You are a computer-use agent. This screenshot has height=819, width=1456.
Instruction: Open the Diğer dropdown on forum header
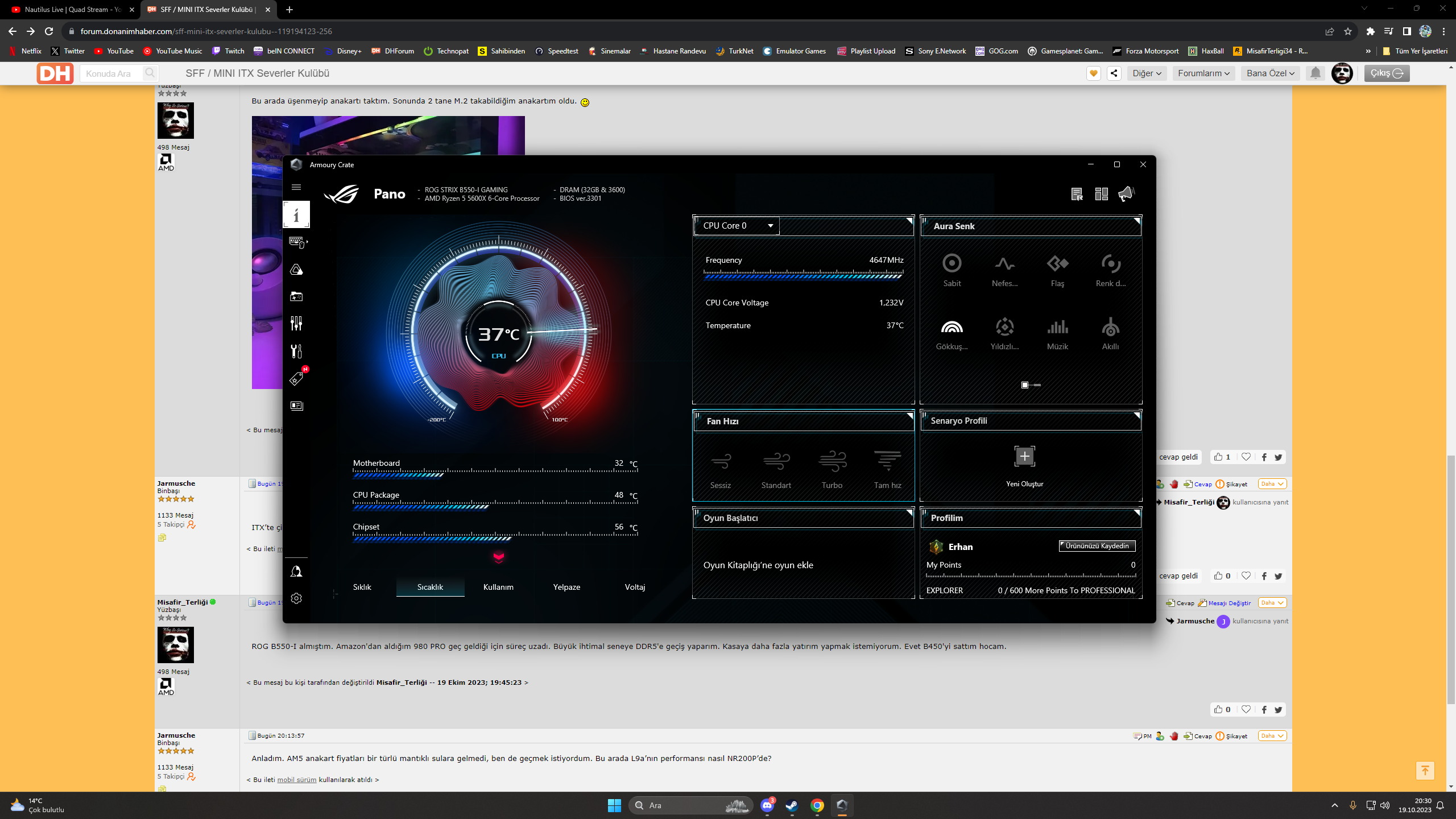(x=1147, y=73)
